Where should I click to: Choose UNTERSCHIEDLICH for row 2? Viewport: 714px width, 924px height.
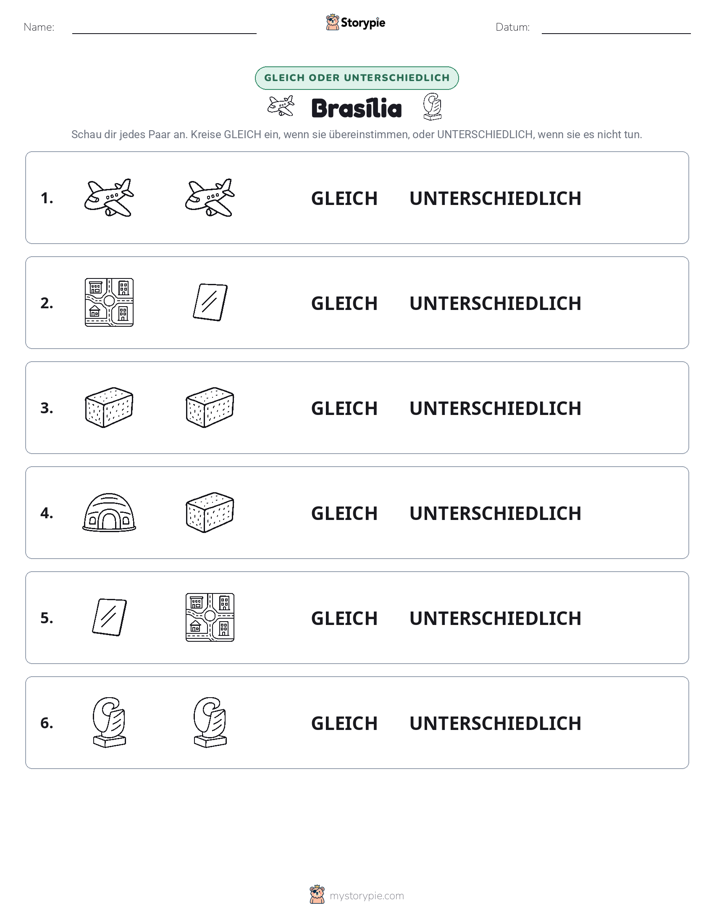tap(495, 303)
